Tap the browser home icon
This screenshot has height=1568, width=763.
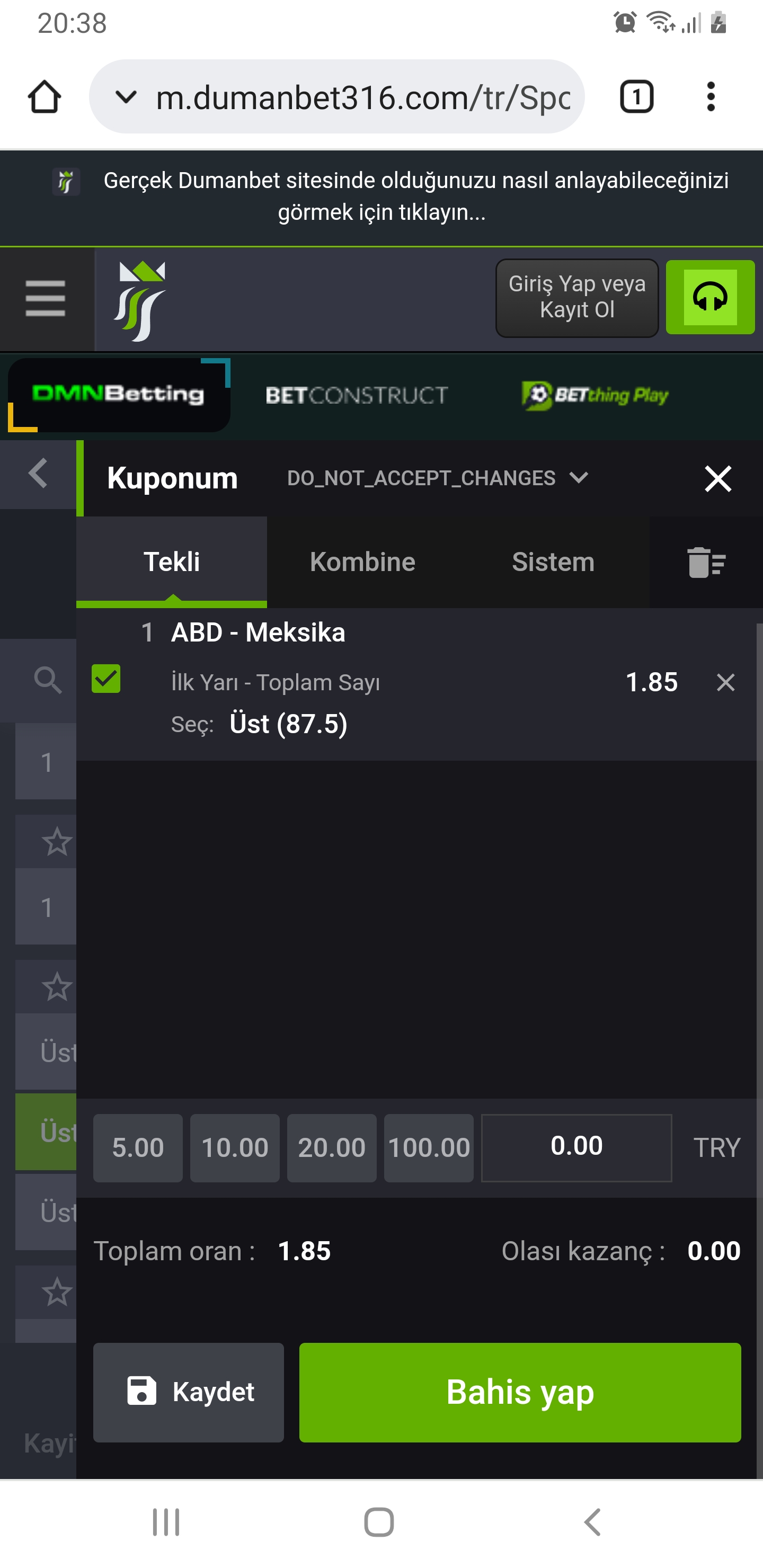(45, 97)
